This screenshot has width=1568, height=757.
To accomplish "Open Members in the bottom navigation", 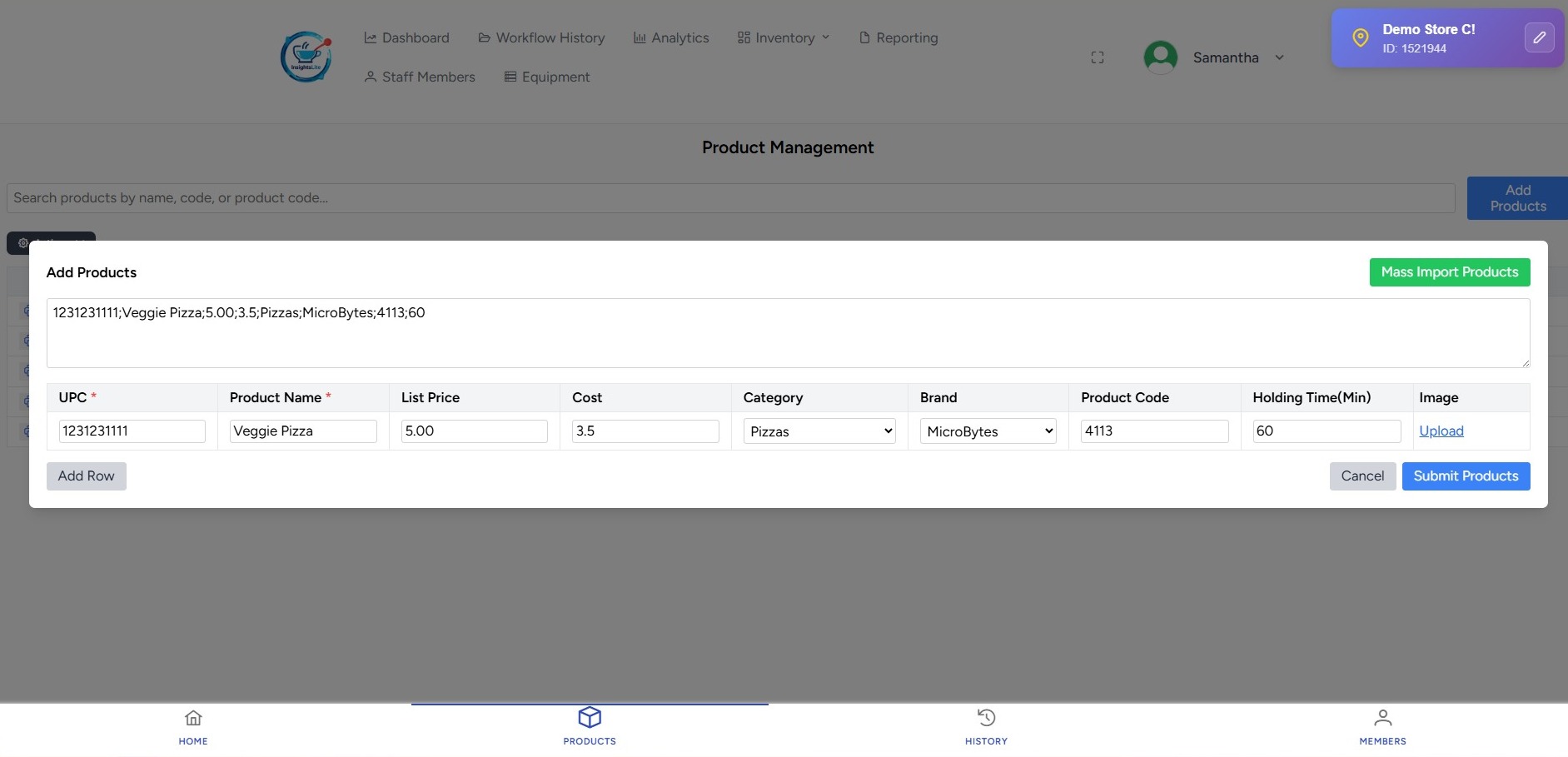I will [x=1382, y=726].
